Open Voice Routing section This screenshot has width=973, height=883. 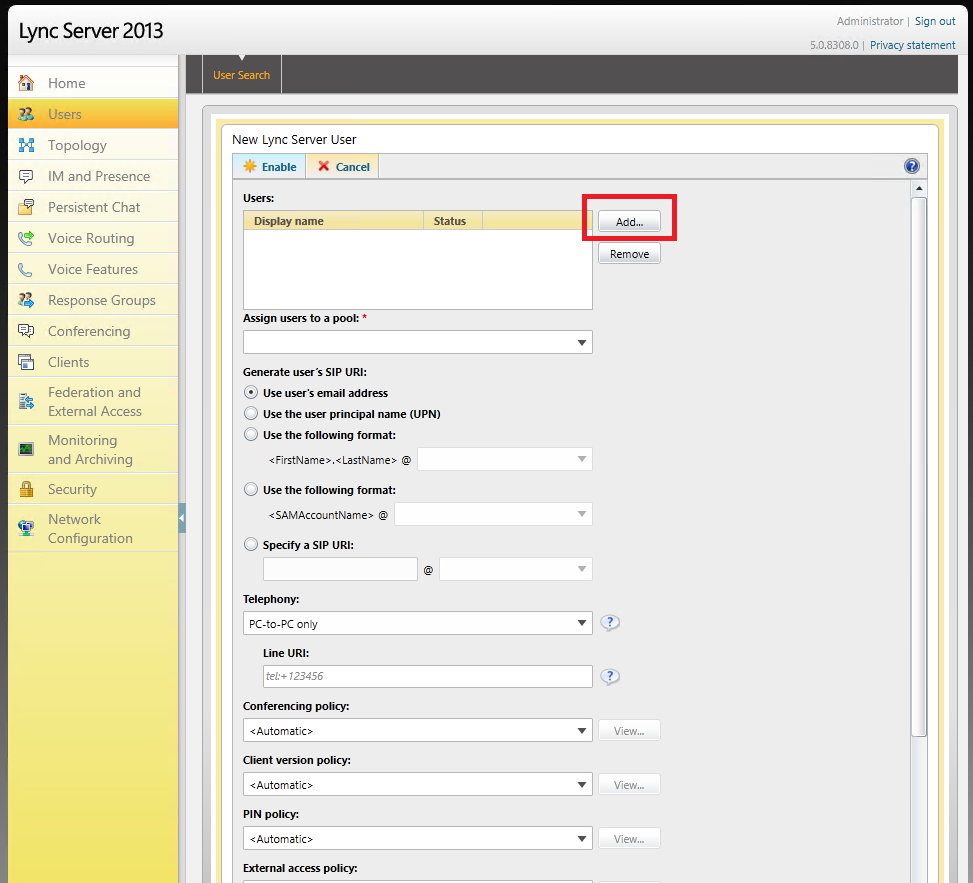[91, 238]
